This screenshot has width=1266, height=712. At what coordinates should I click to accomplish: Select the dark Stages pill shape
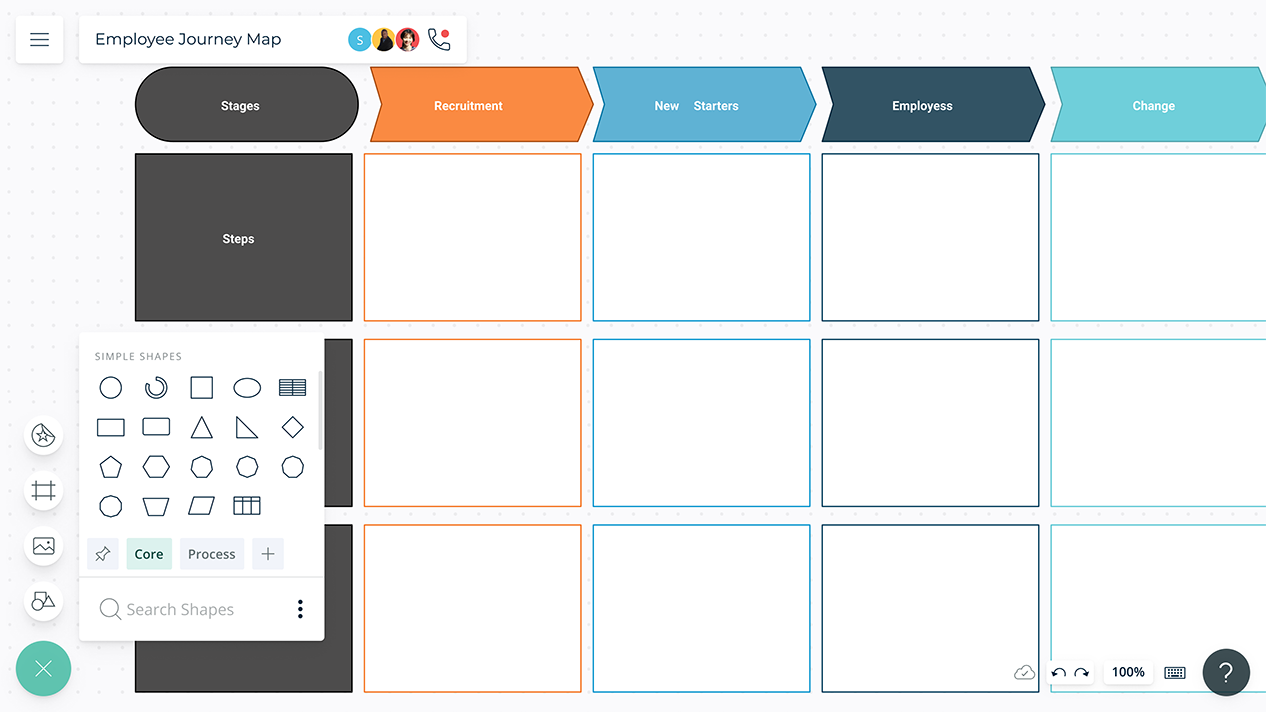click(x=247, y=105)
